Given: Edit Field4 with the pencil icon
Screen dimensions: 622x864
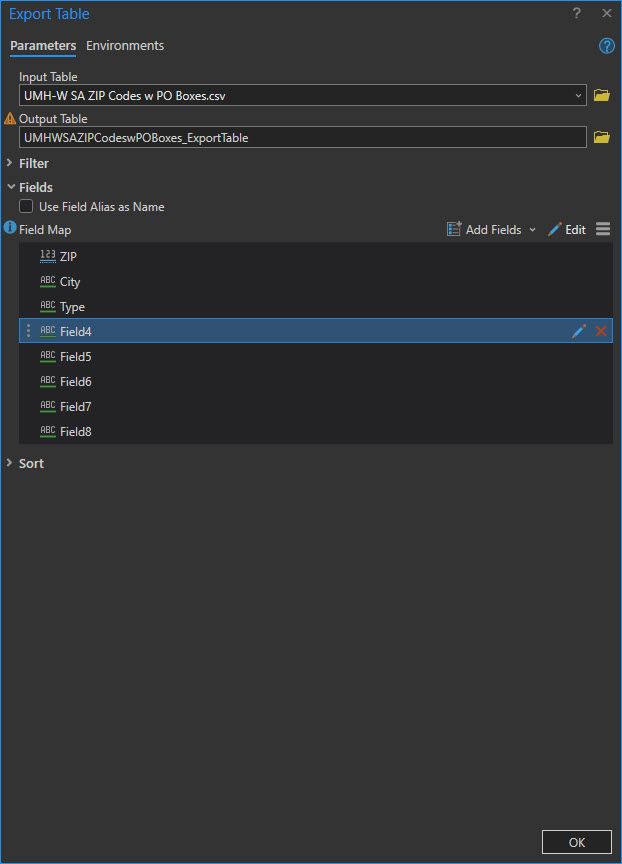Looking at the screenshot, I should 578,331.
